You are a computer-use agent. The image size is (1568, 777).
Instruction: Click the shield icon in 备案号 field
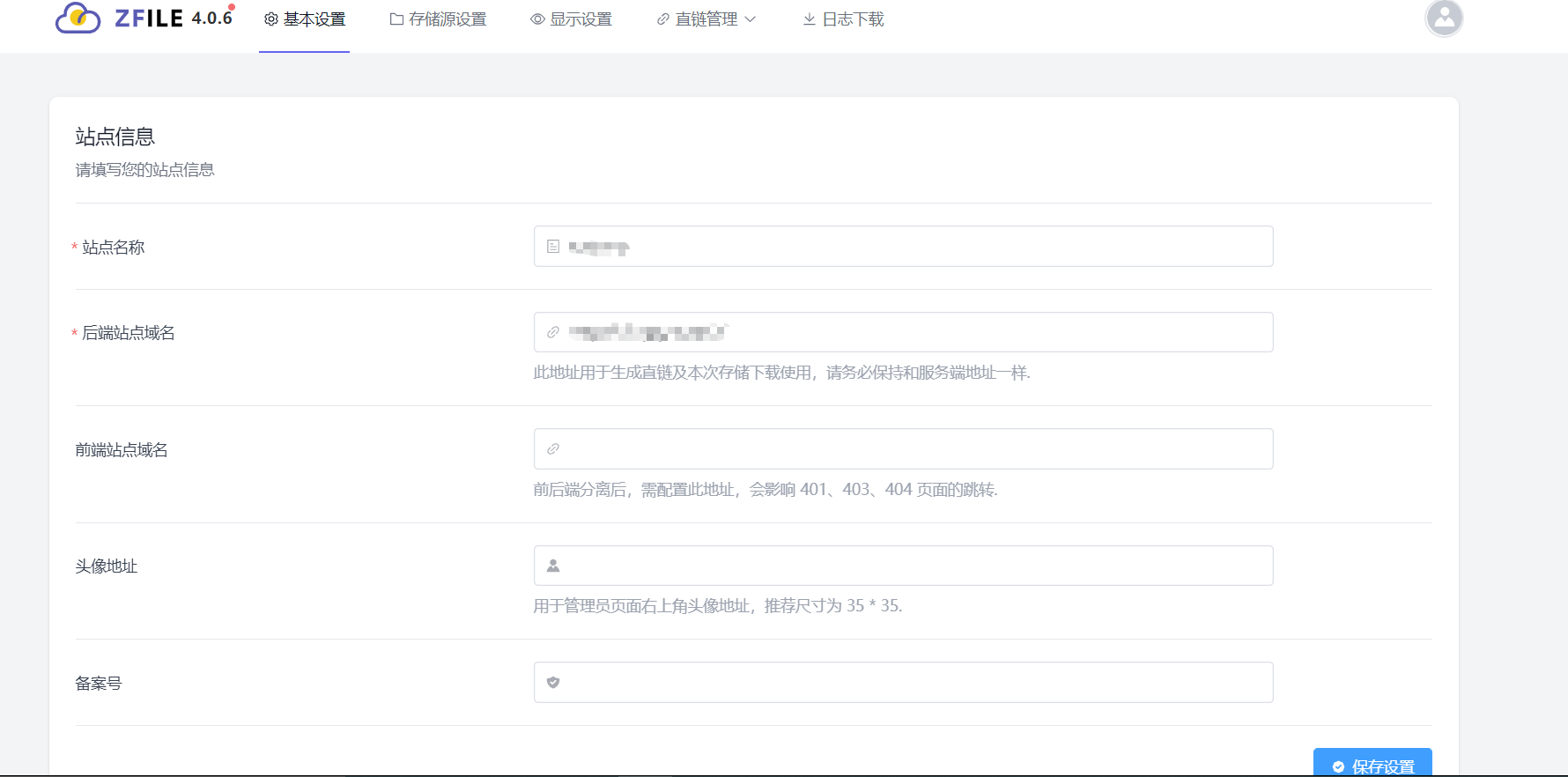tap(553, 683)
